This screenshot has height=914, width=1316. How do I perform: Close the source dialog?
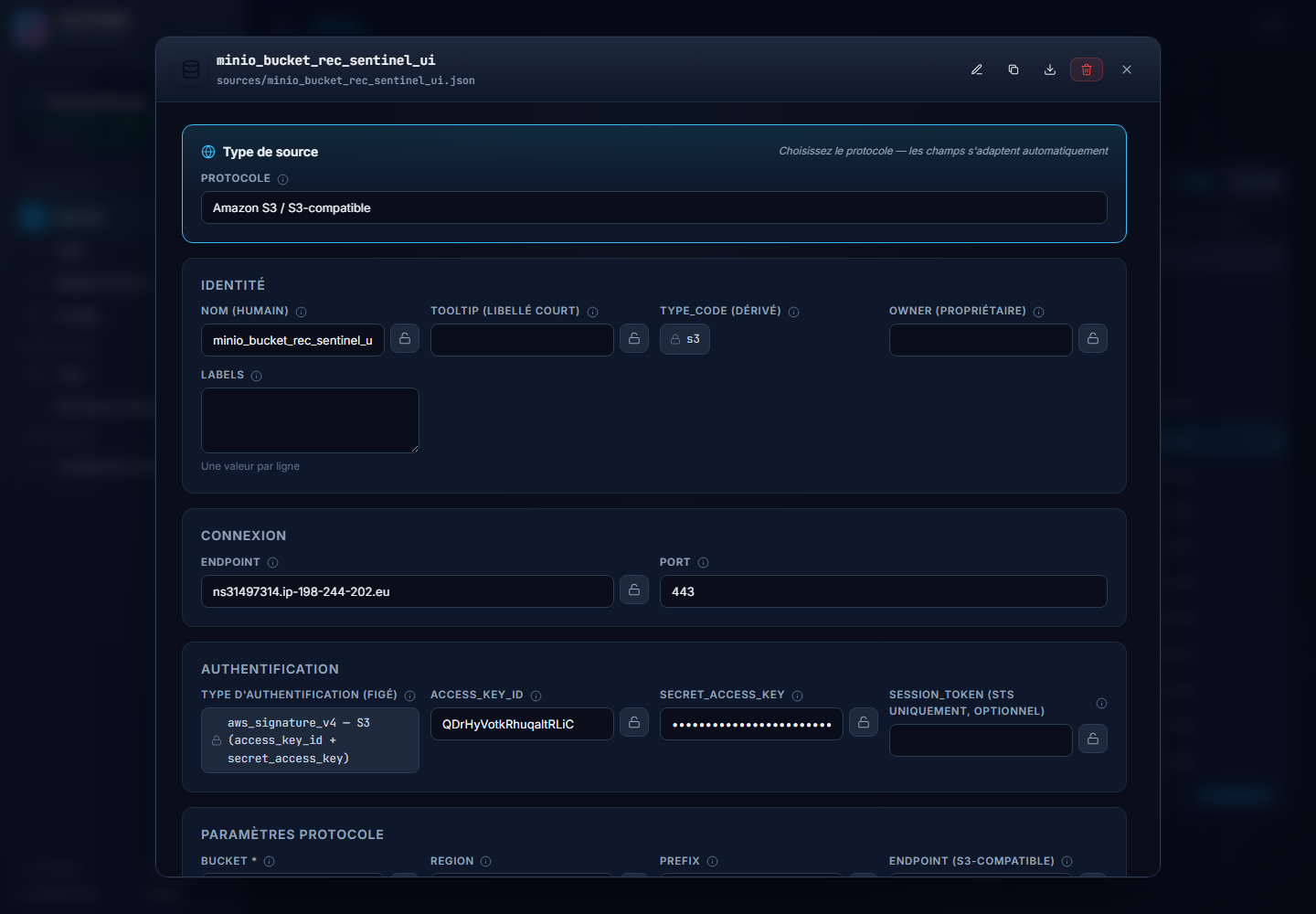click(x=1127, y=69)
